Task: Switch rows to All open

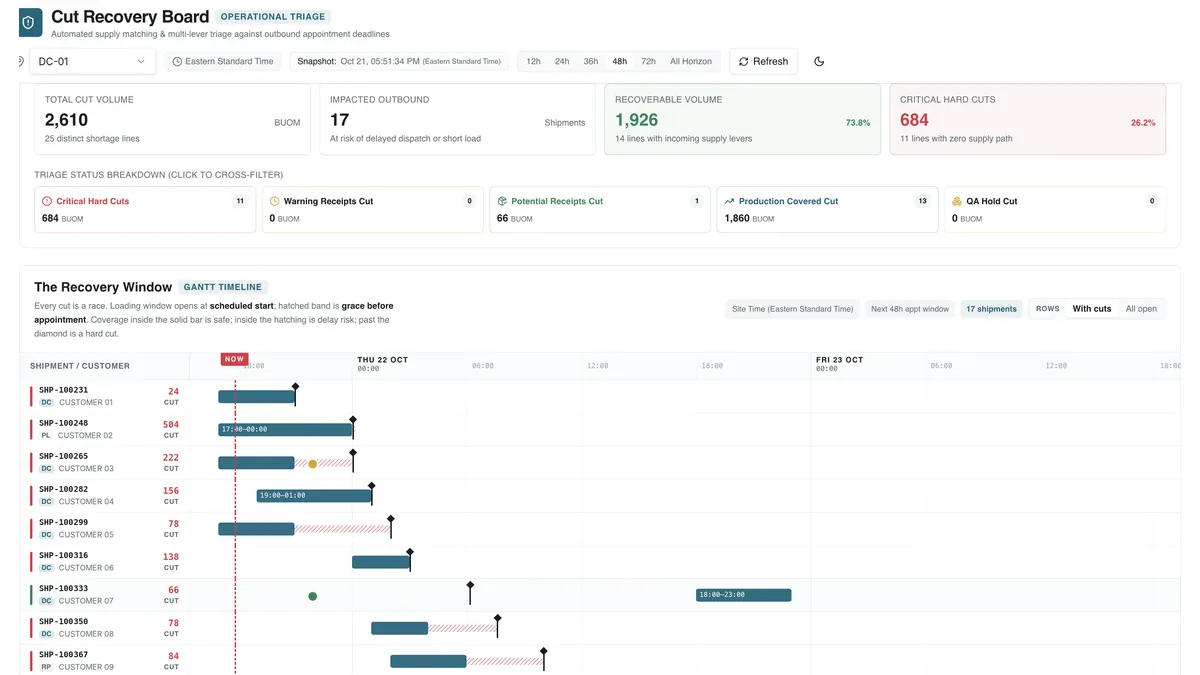Action: coord(1141,309)
